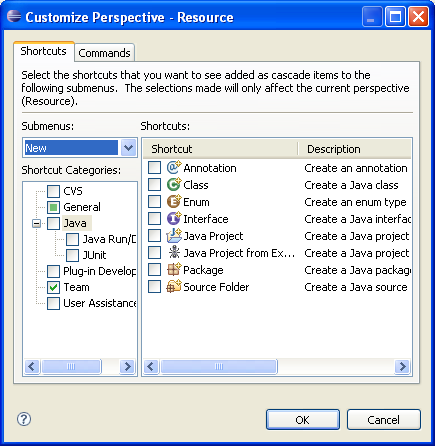The image size is (435, 446).
Task: Enable the Interface shortcut checkbox
Action: [x=154, y=218]
